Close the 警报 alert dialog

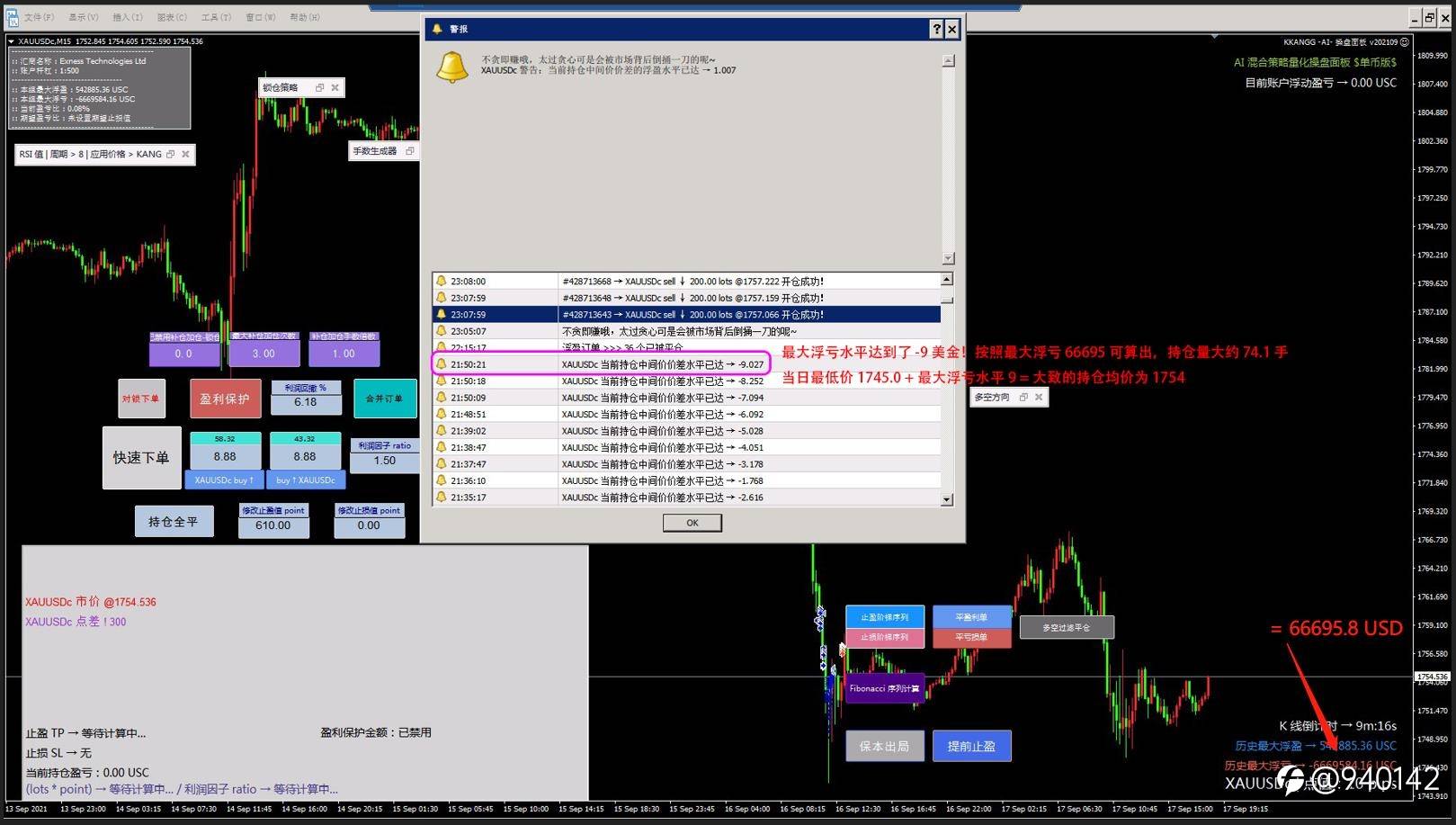952,29
